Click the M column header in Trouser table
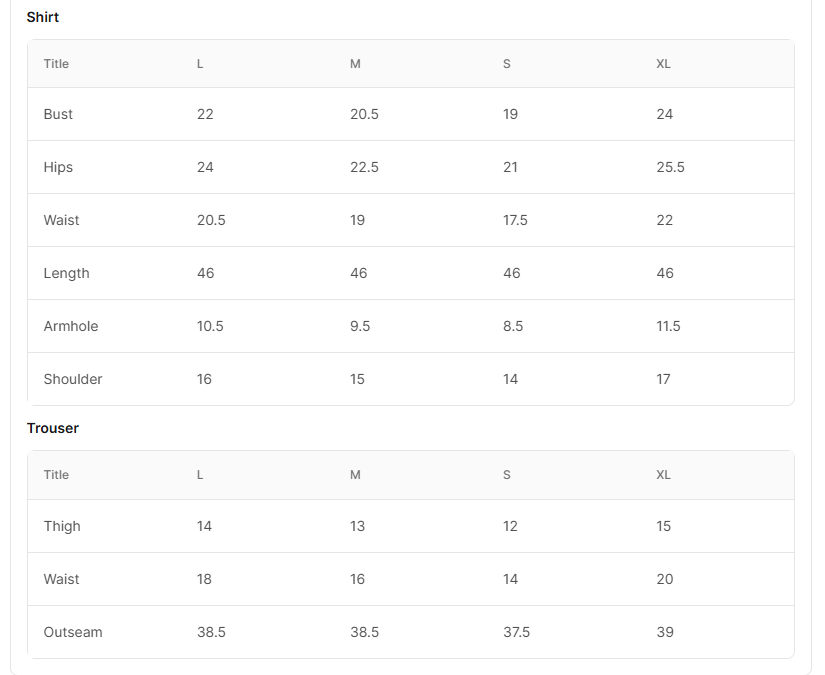This screenshot has height=675, width=825. (355, 475)
